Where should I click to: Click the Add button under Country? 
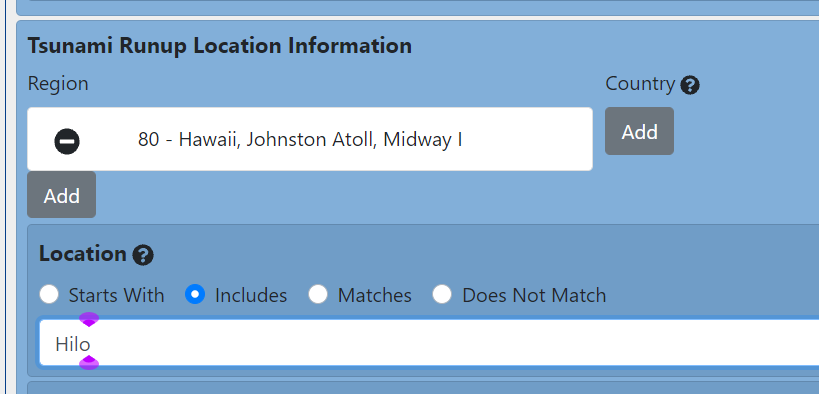coord(639,131)
